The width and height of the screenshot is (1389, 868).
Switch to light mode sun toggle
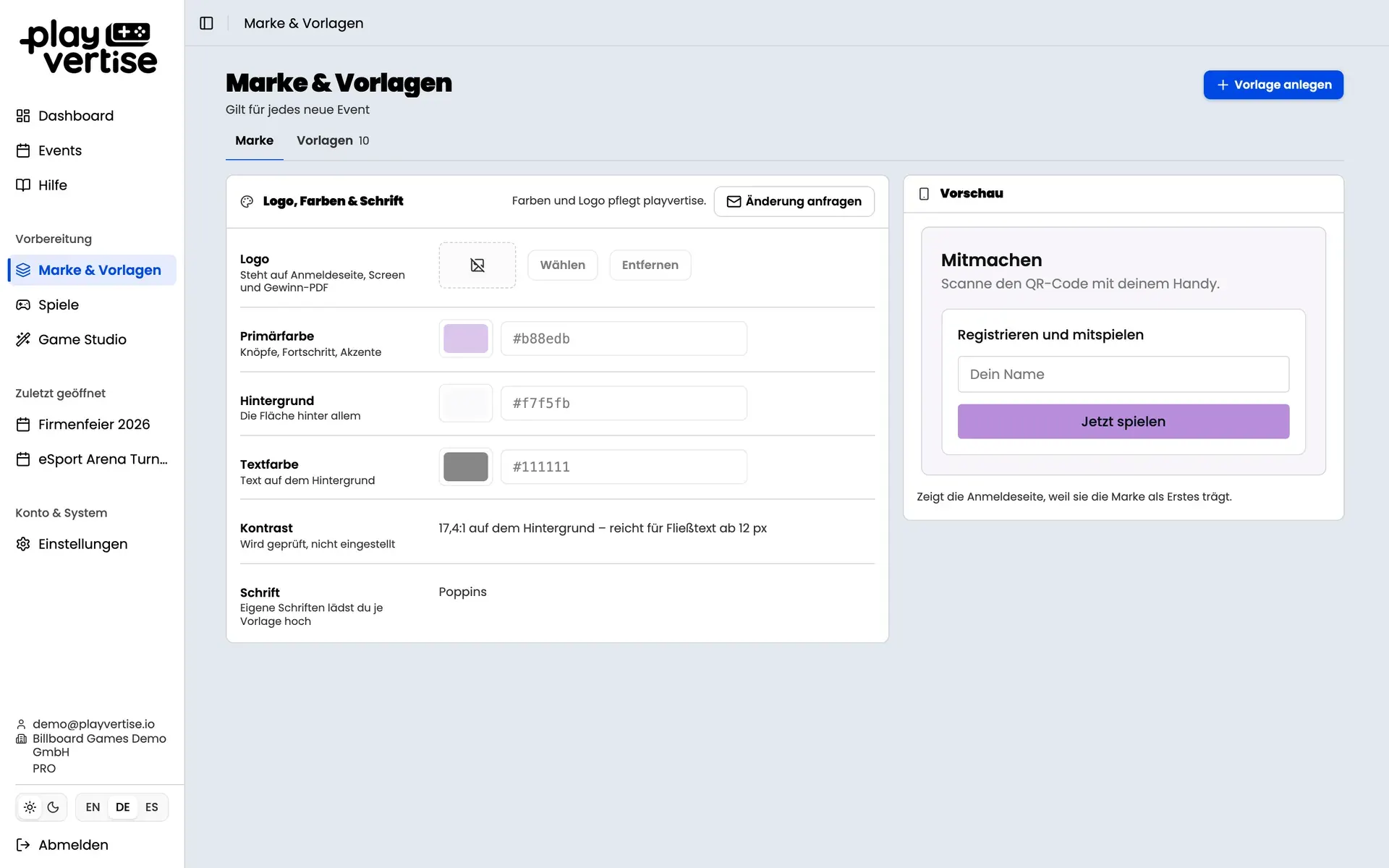point(30,807)
